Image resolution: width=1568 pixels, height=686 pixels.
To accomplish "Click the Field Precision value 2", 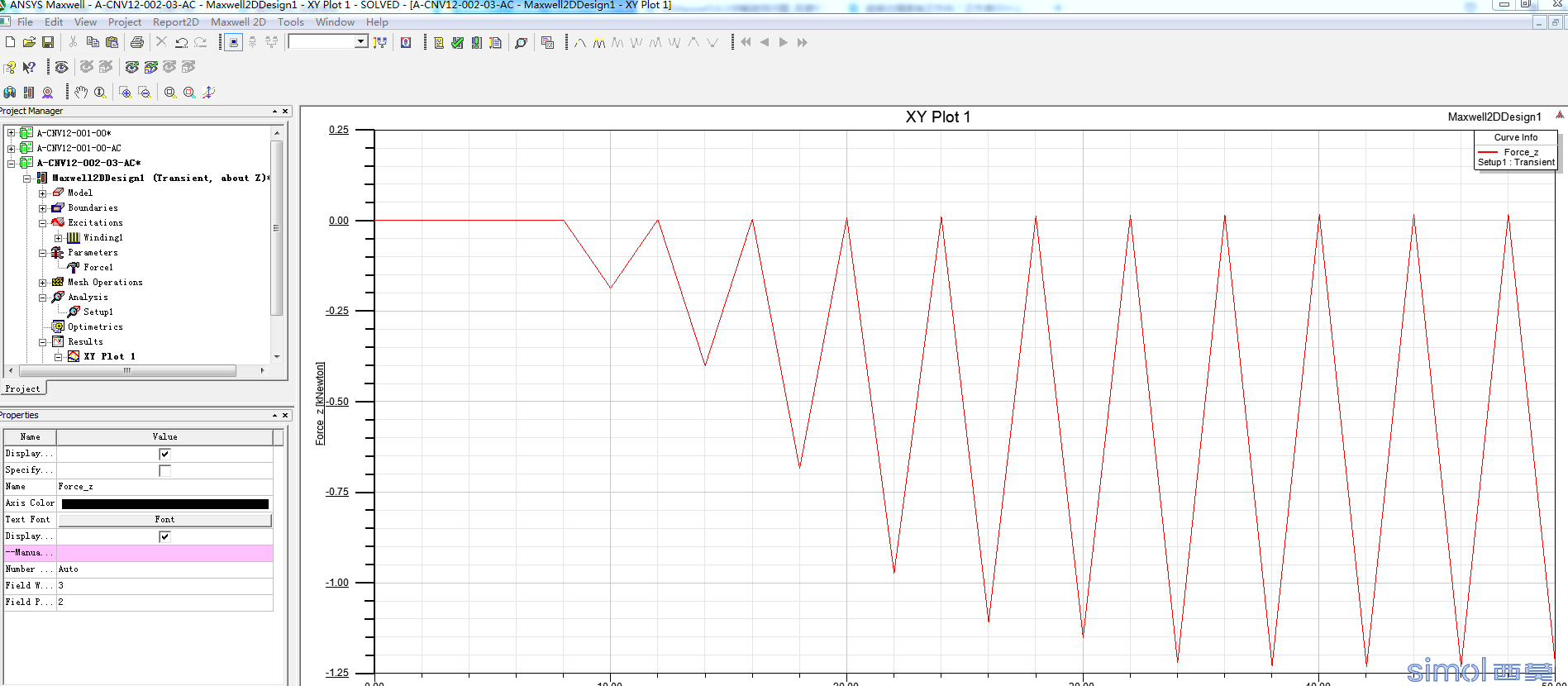I will pos(164,603).
